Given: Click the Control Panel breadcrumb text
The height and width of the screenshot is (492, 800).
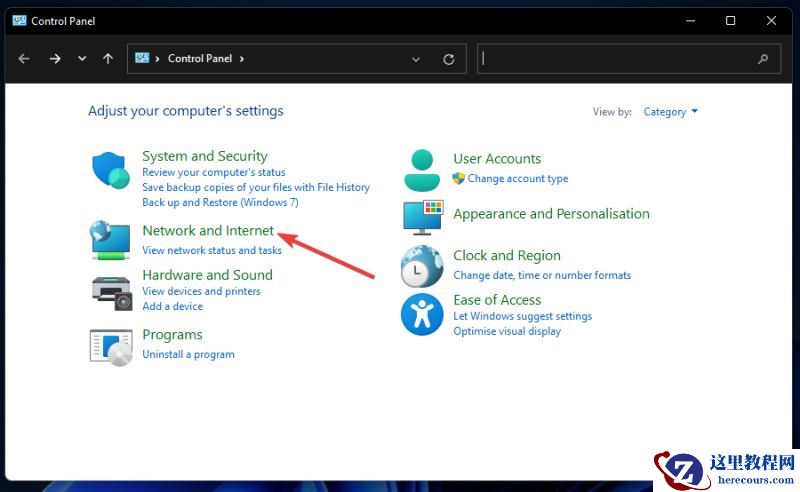Looking at the screenshot, I should [x=200, y=59].
